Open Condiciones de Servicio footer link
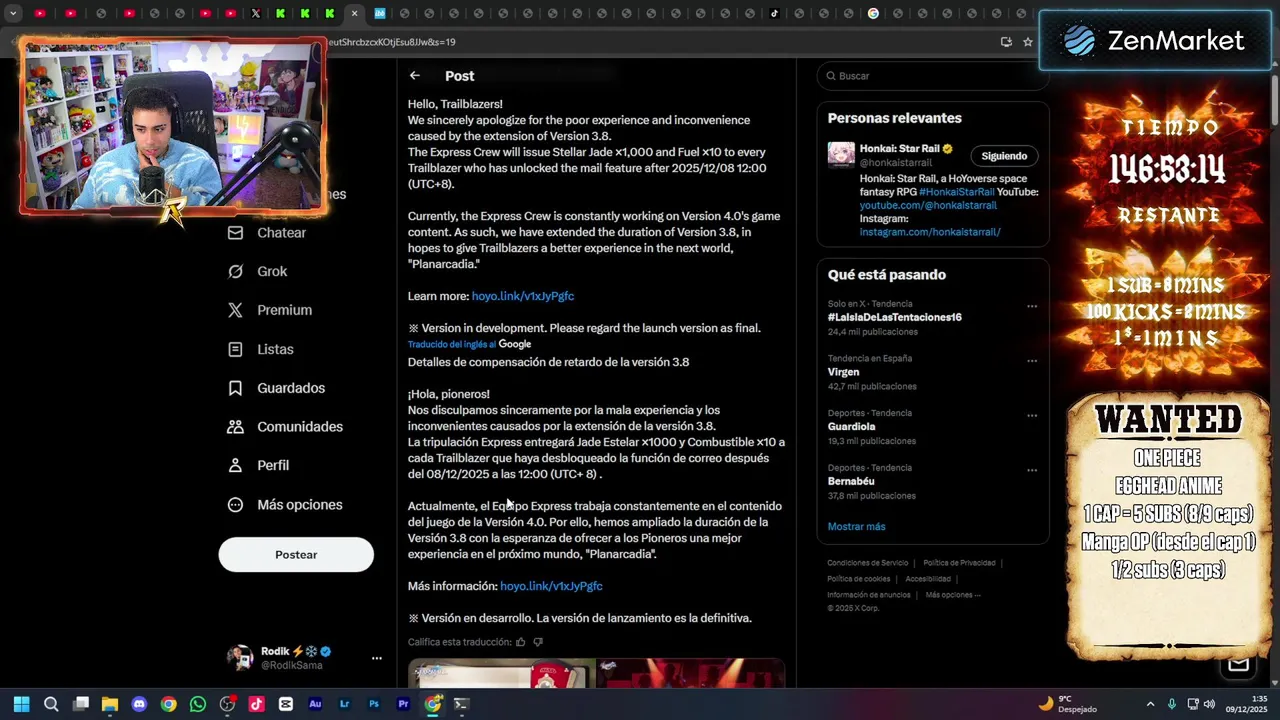This screenshot has height=720, width=1280. click(867, 563)
